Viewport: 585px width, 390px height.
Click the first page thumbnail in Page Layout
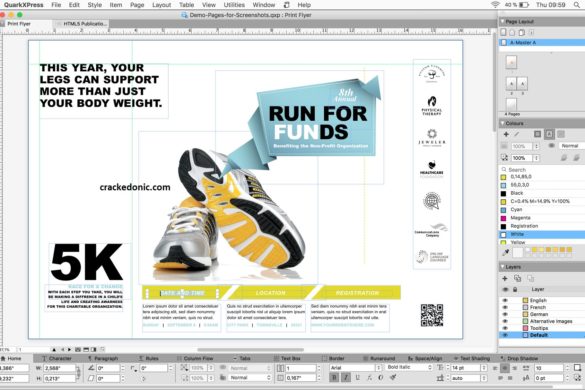coord(511,62)
